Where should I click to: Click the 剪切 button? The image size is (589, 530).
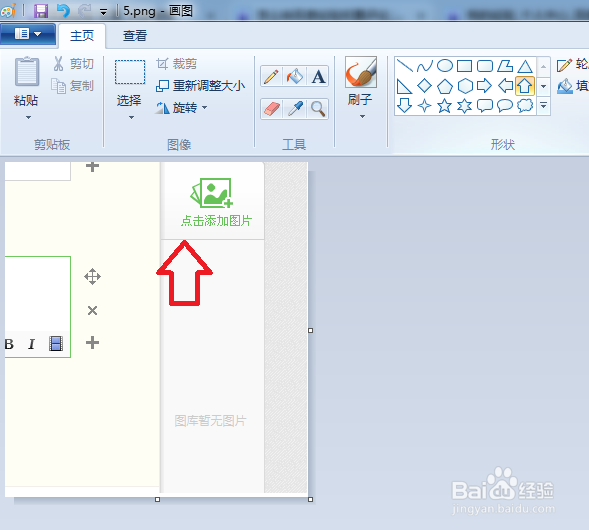tap(73, 63)
